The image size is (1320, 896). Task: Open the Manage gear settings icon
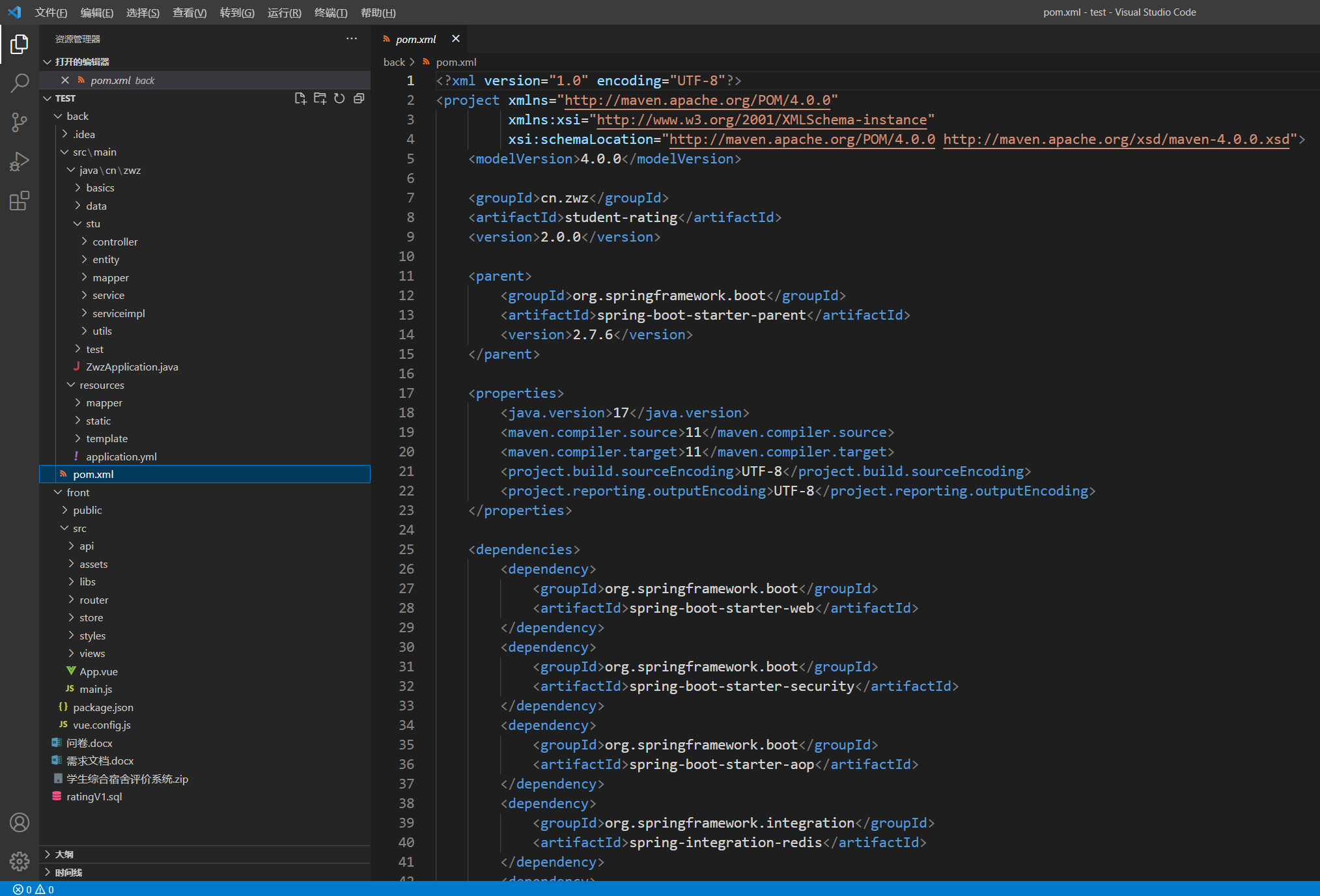pos(20,861)
